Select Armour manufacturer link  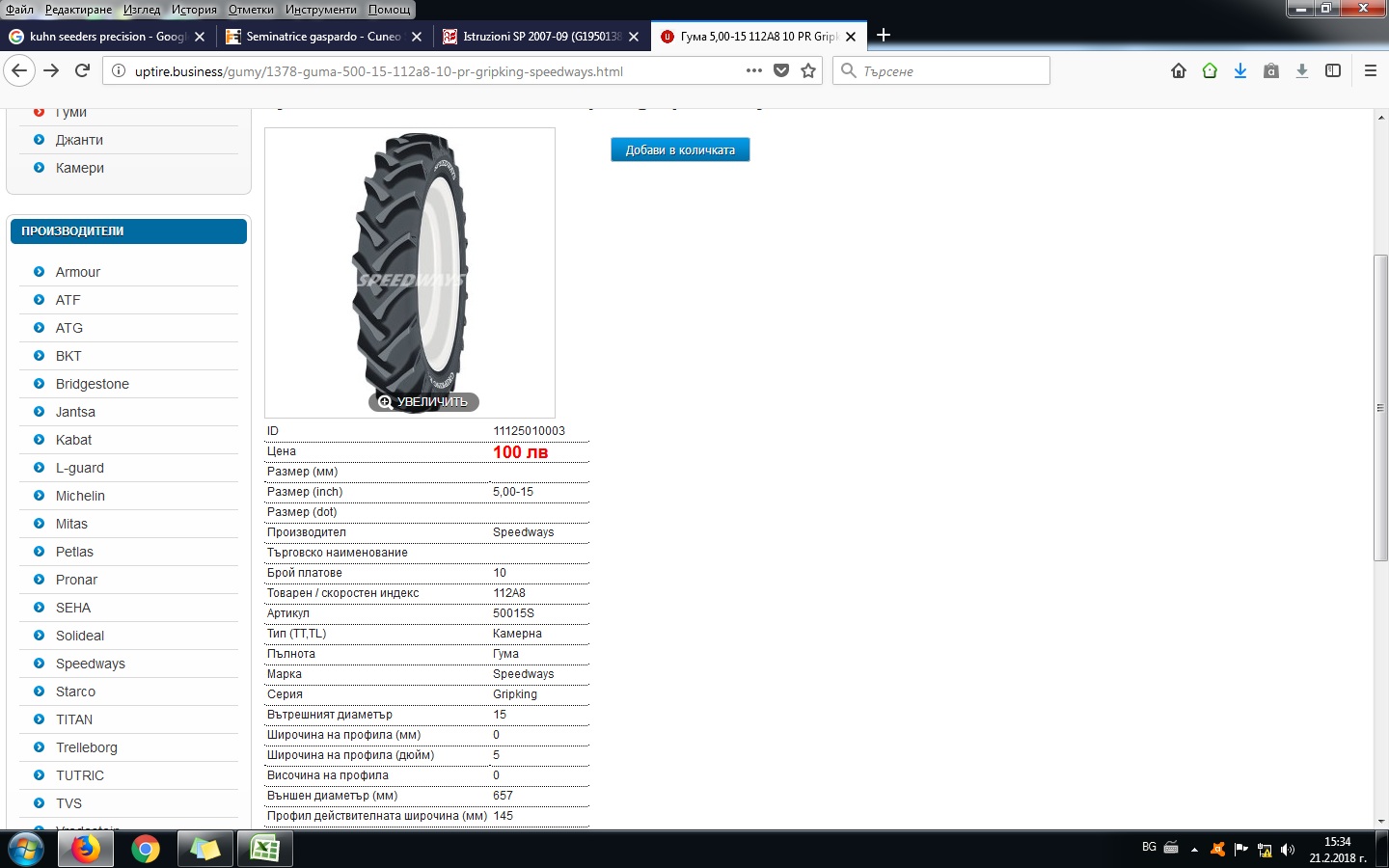(x=78, y=272)
